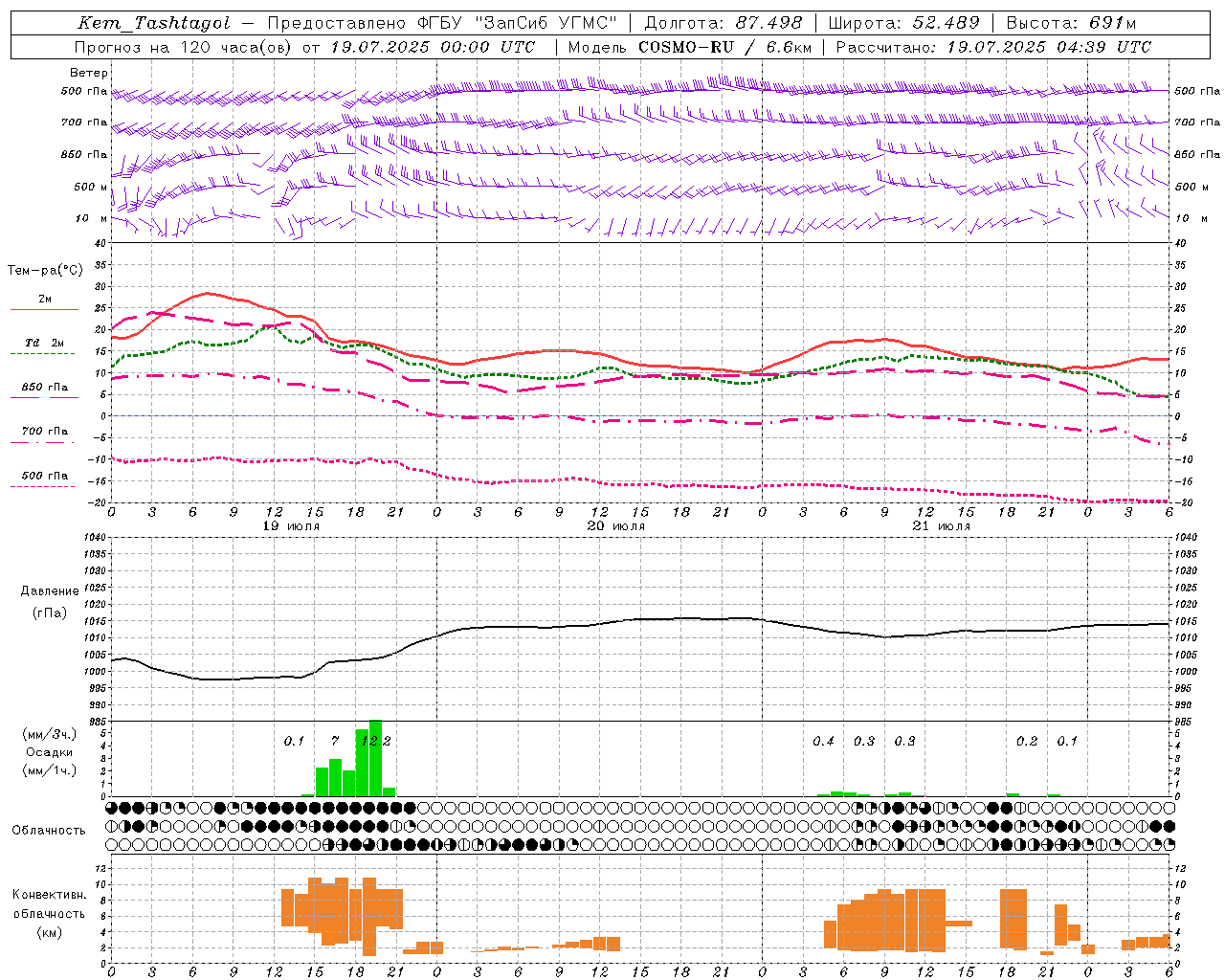Viewport: 1225px width, 980px height.
Task: Click the 0.4 precipitation total value
Action: pyautogui.click(x=823, y=742)
